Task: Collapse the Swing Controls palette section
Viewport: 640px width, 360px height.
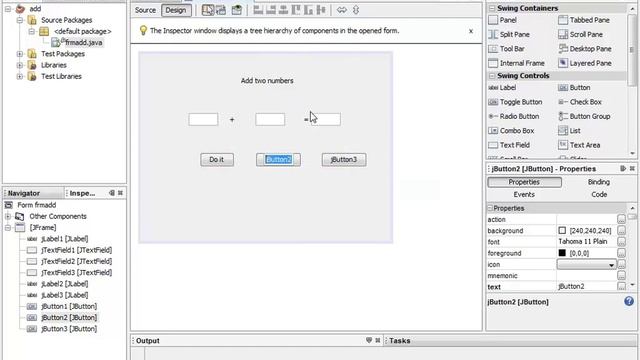Action: click(492, 76)
